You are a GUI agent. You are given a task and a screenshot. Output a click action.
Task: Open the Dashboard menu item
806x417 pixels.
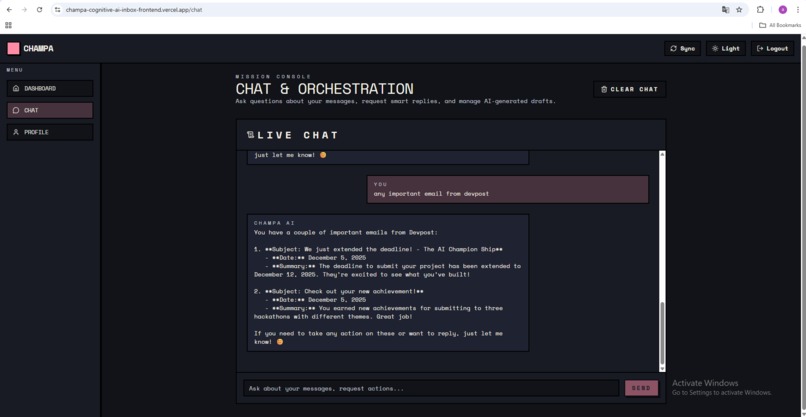50,88
